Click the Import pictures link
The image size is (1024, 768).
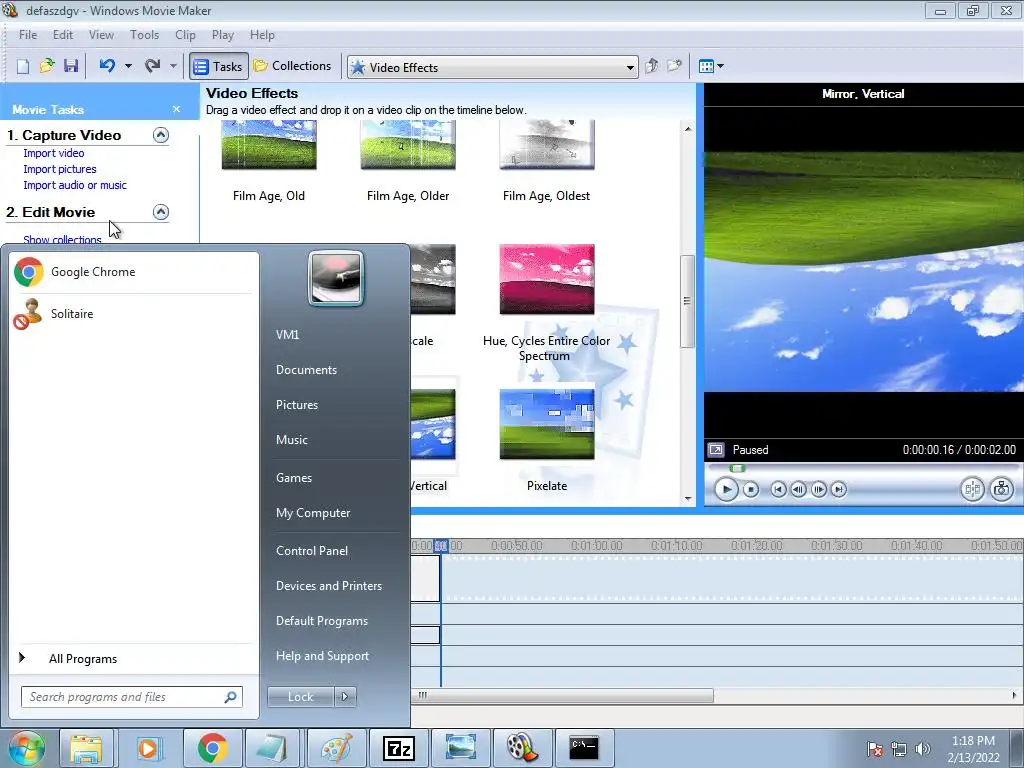coord(60,169)
